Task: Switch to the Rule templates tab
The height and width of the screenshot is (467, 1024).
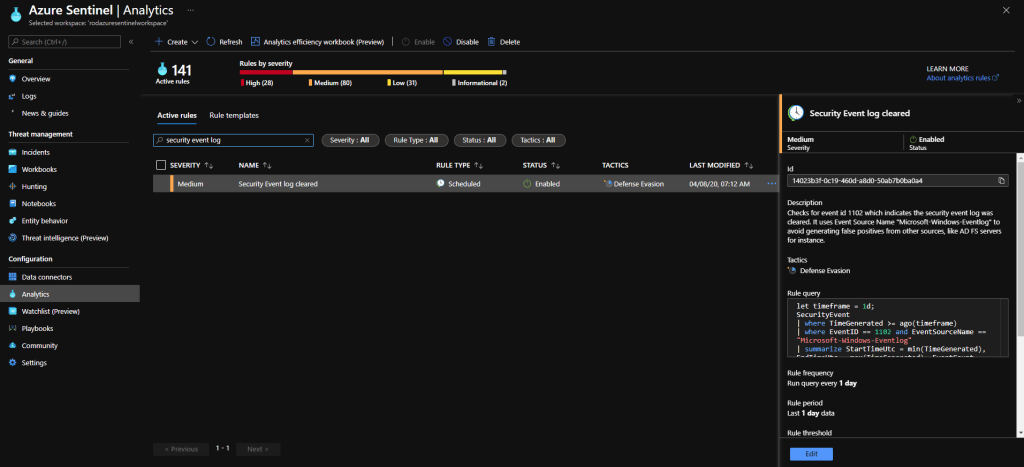Action: [234, 116]
